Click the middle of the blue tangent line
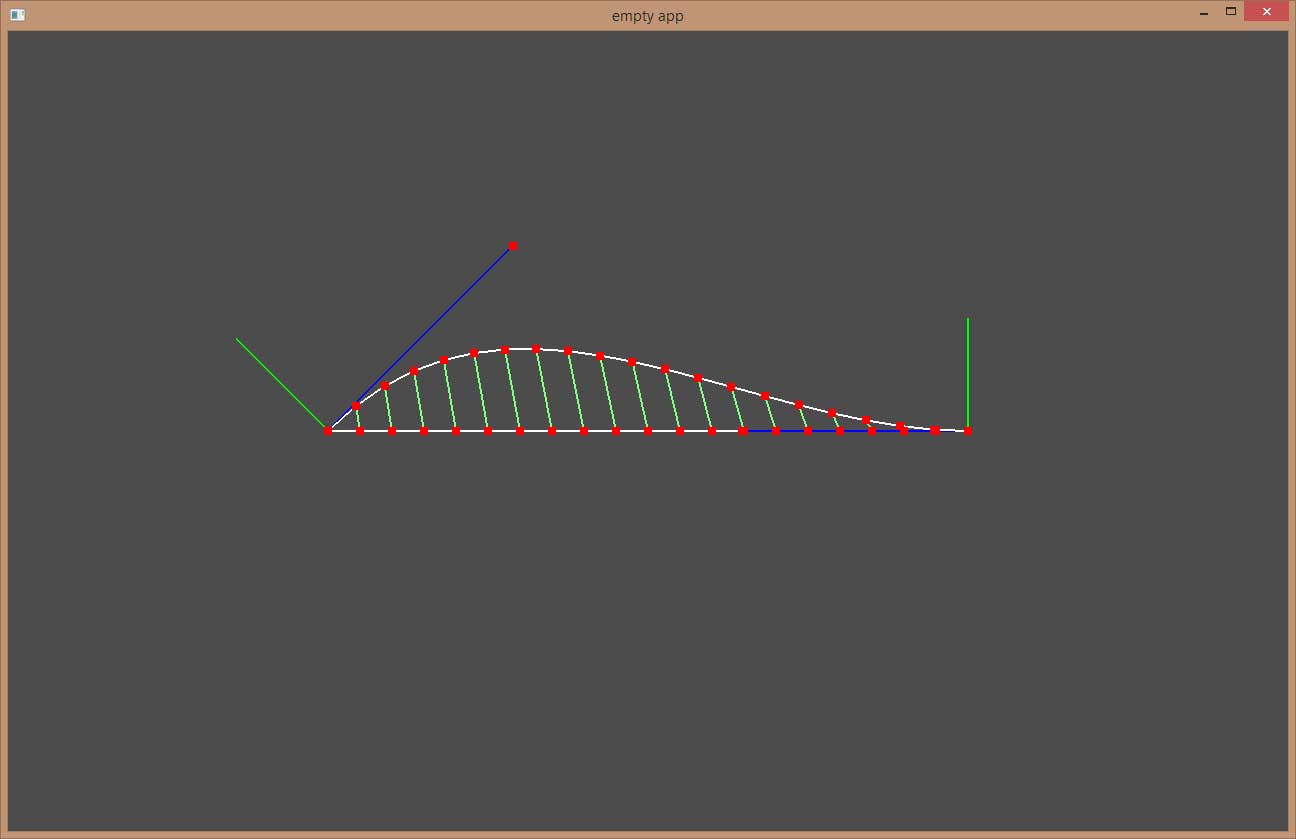The height and width of the screenshot is (839, 1296). [420, 338]
